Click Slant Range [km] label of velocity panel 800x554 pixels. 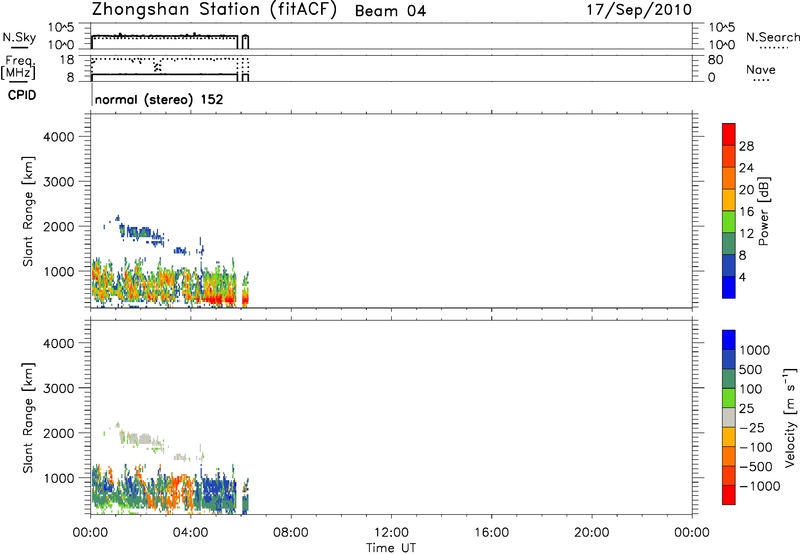pyautogui.click(x=28, y=418)
